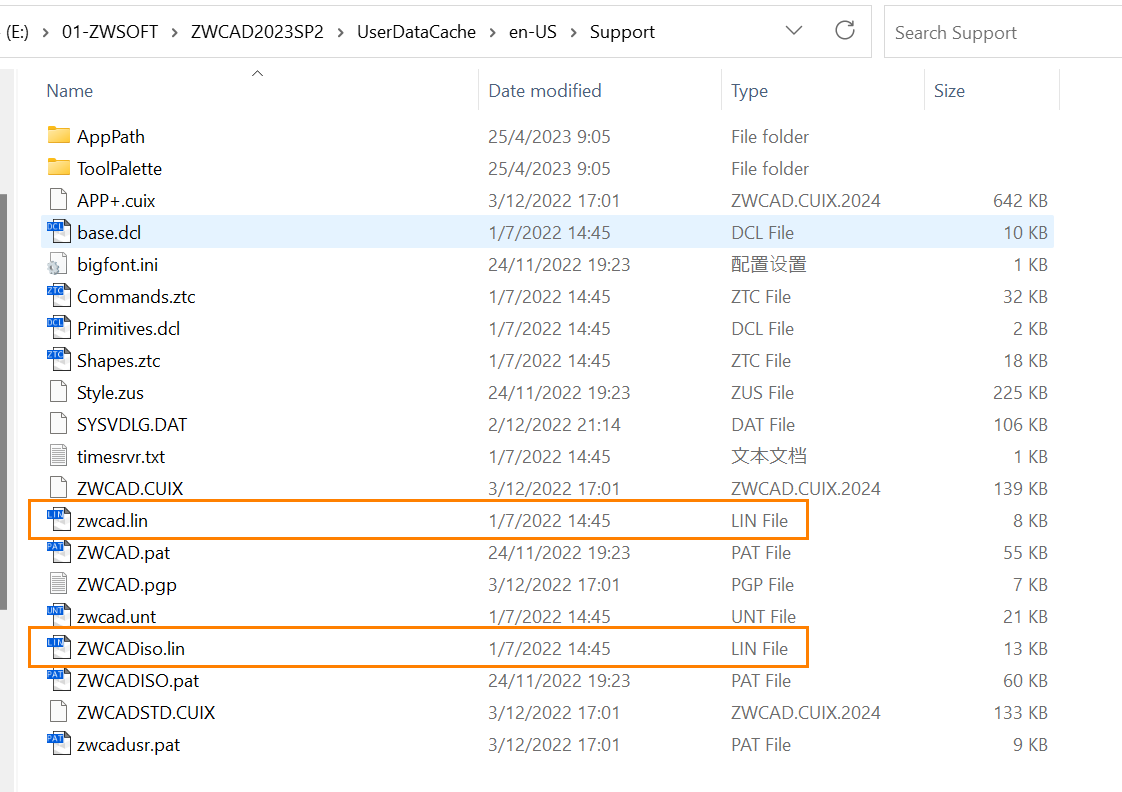Click the 106 KB size of SYSVDLG.DAT
This screenshot has height=792, width=1122.
tap(1020, 425)
